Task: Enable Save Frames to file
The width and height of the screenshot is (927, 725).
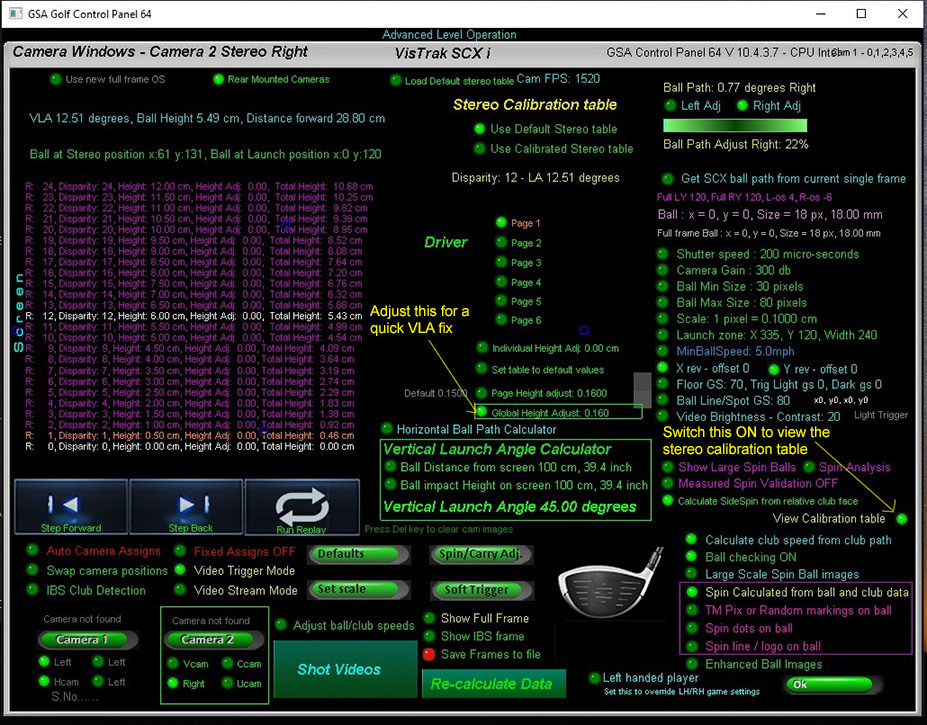Action: (x=429, y=654)
